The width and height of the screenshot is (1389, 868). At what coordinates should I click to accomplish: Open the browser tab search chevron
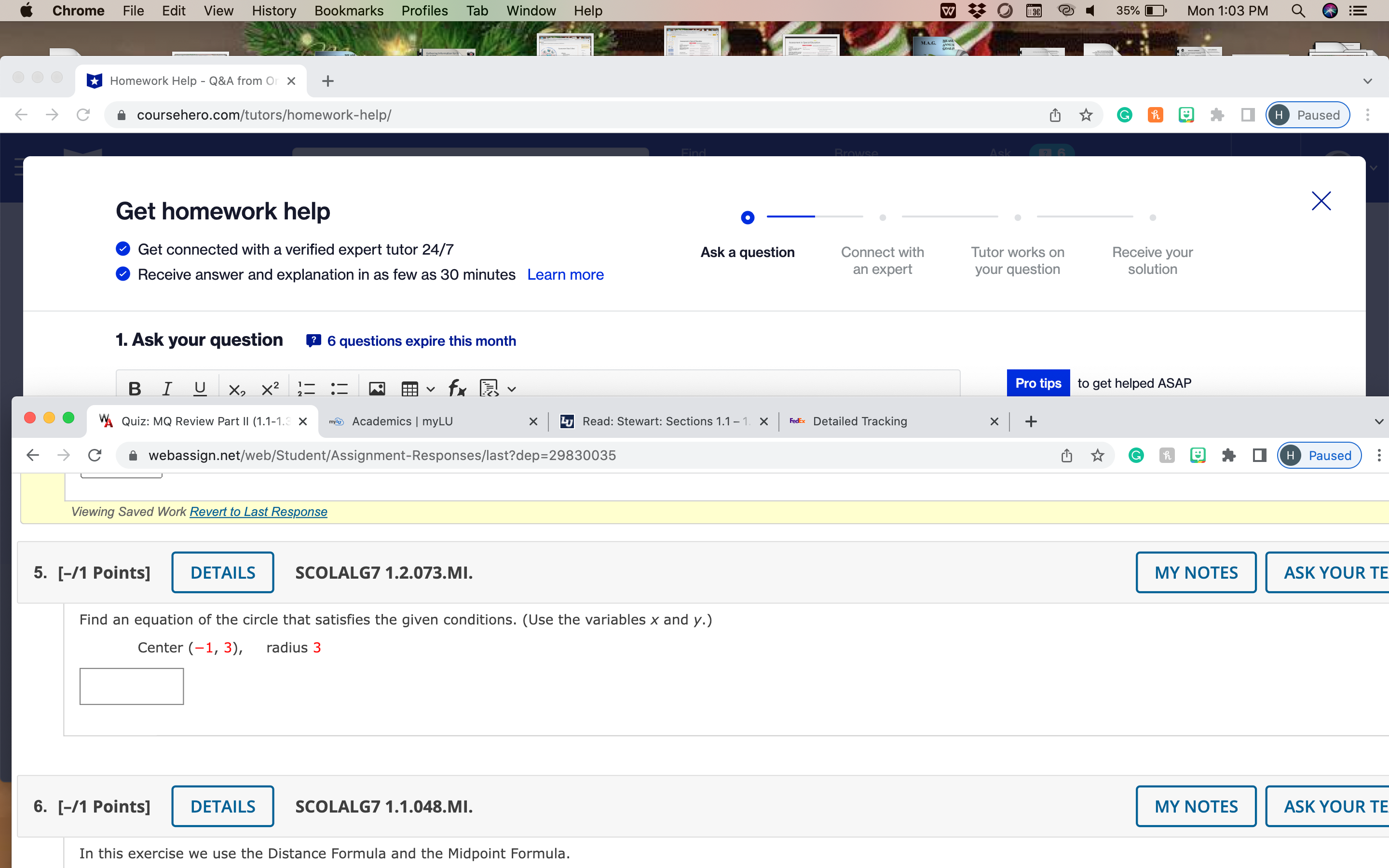point(1368,81)
